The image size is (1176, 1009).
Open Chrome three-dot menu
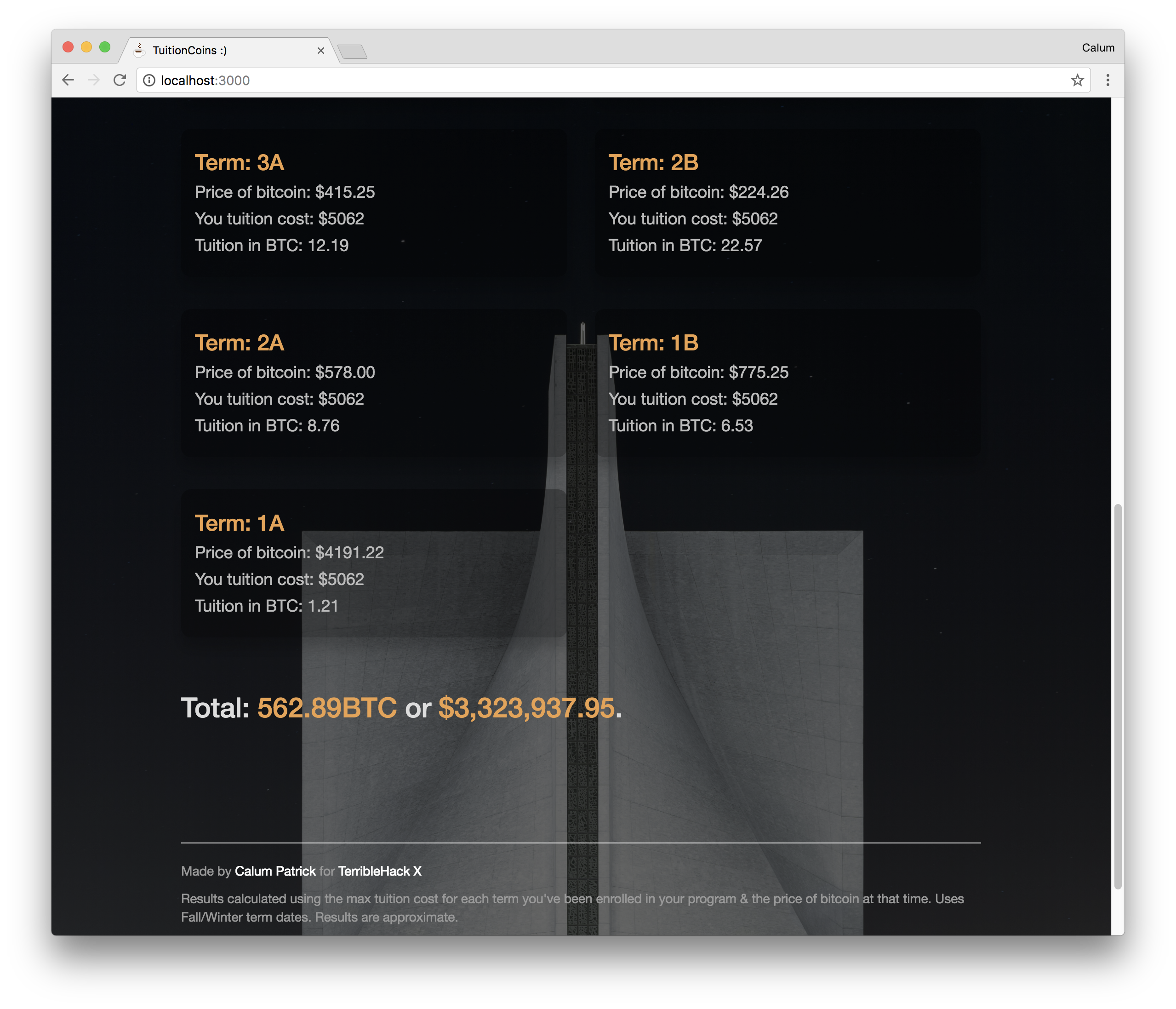(1107, 80)
